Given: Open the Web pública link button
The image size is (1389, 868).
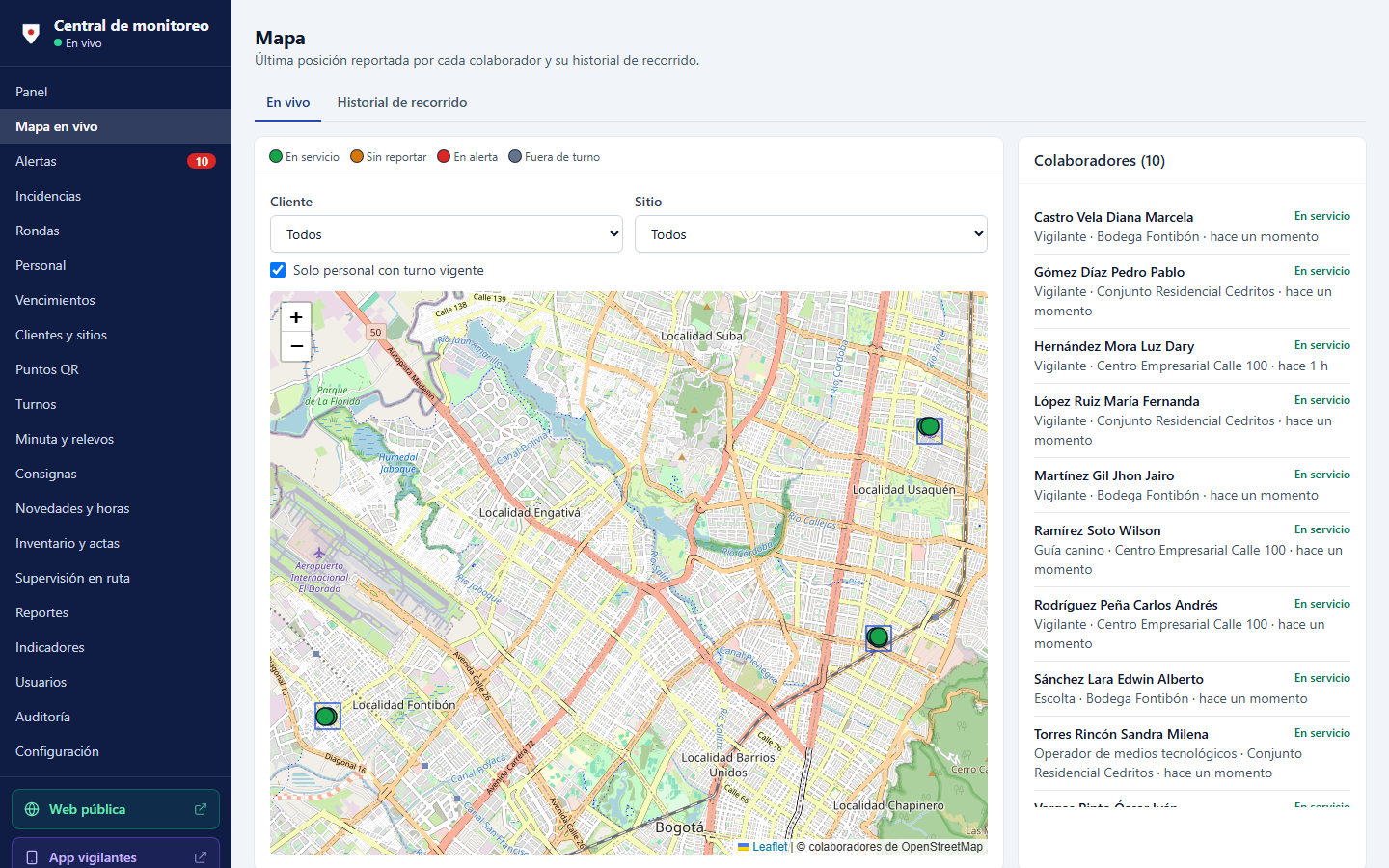Looking at the screenshot, I should [x=116, y=809].
